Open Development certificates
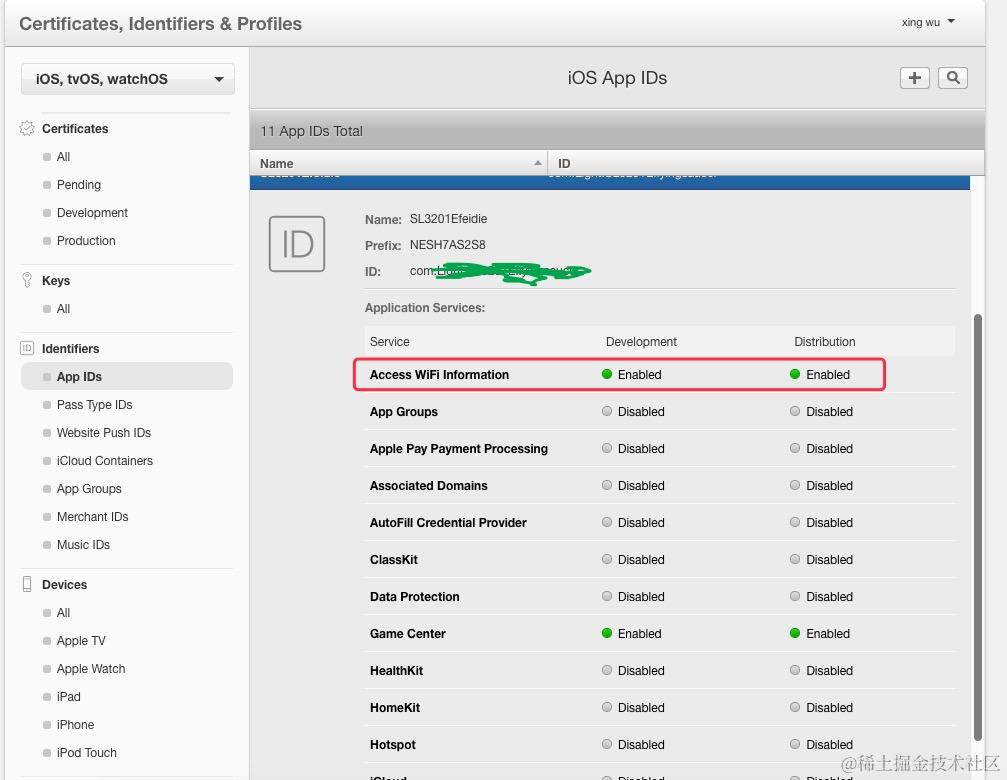Image resolution: width=1007 pixels, height=780 pixels. coord(92,212)
